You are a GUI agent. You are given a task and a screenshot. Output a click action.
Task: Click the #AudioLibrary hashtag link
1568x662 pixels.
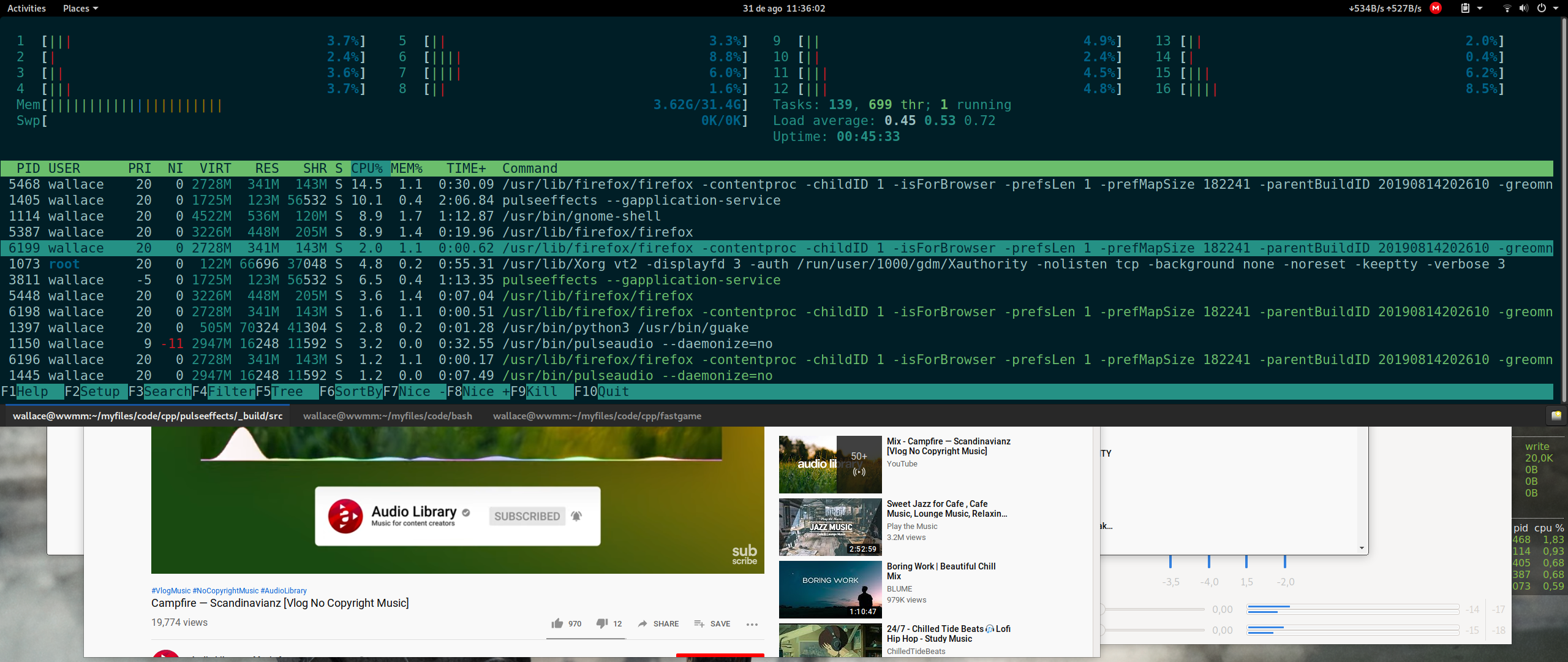[x=284, y=591]
